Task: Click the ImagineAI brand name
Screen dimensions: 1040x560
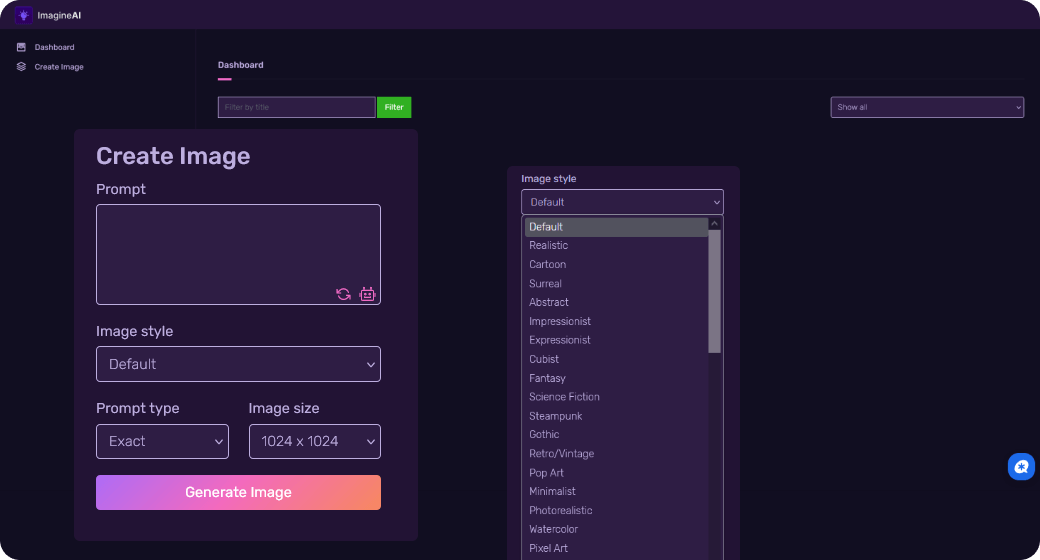Action: (59, 15)
